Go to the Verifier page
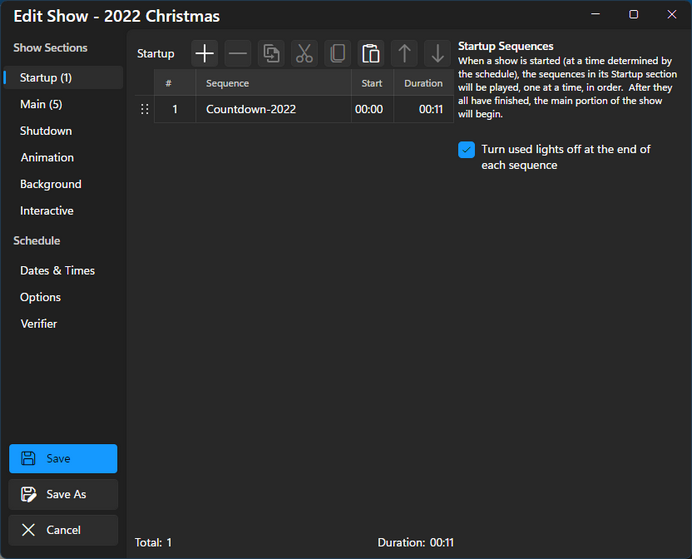This screenshot has height=559, width=692. coord(39,324)
